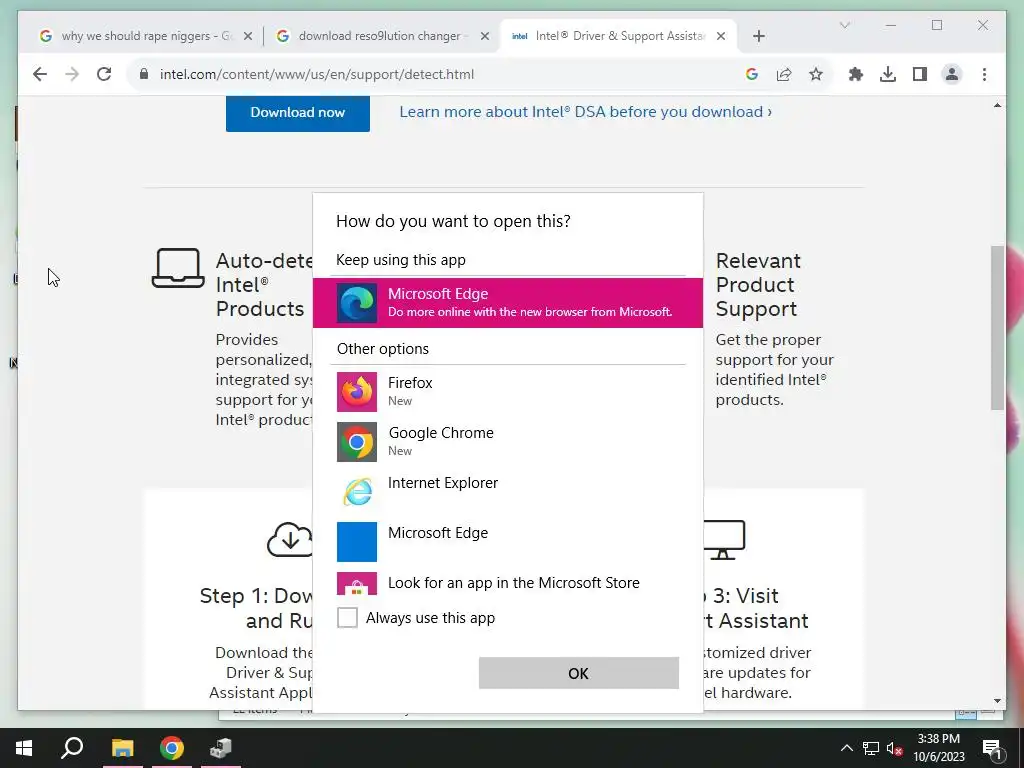Bookmark this page with the star icon

[816, 74]
